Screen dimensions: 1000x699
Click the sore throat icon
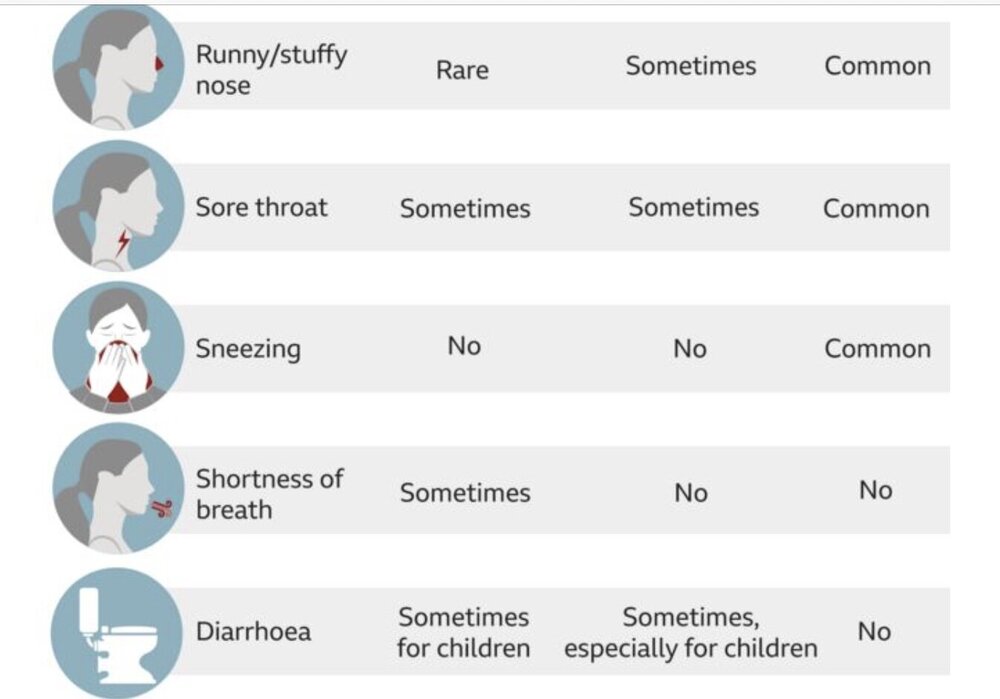click(118, 206)
